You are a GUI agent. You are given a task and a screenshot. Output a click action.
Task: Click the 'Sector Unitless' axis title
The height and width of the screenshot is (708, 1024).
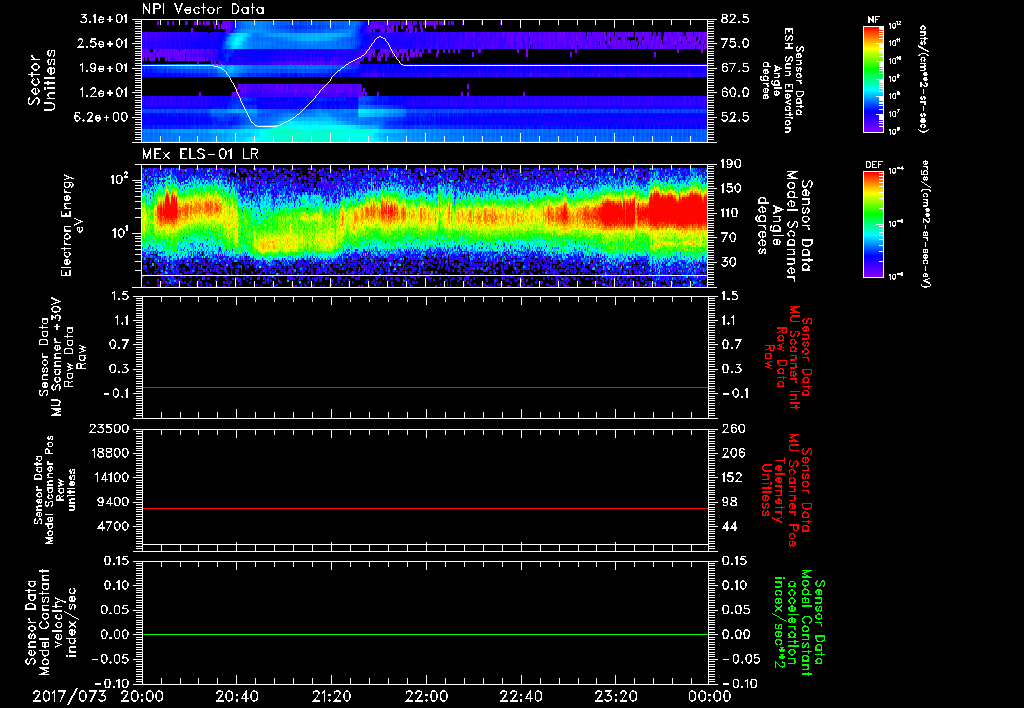(x=42, y=80)
